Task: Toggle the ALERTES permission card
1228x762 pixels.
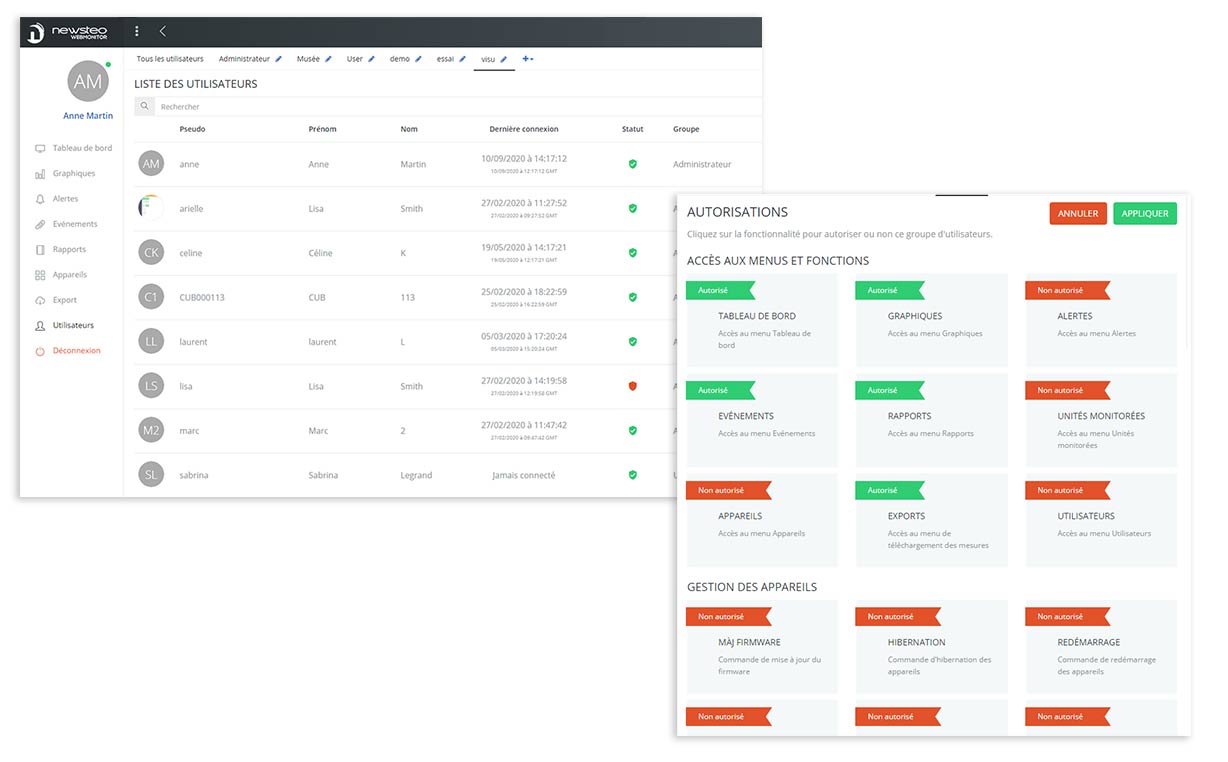Action: (1101, 321)
